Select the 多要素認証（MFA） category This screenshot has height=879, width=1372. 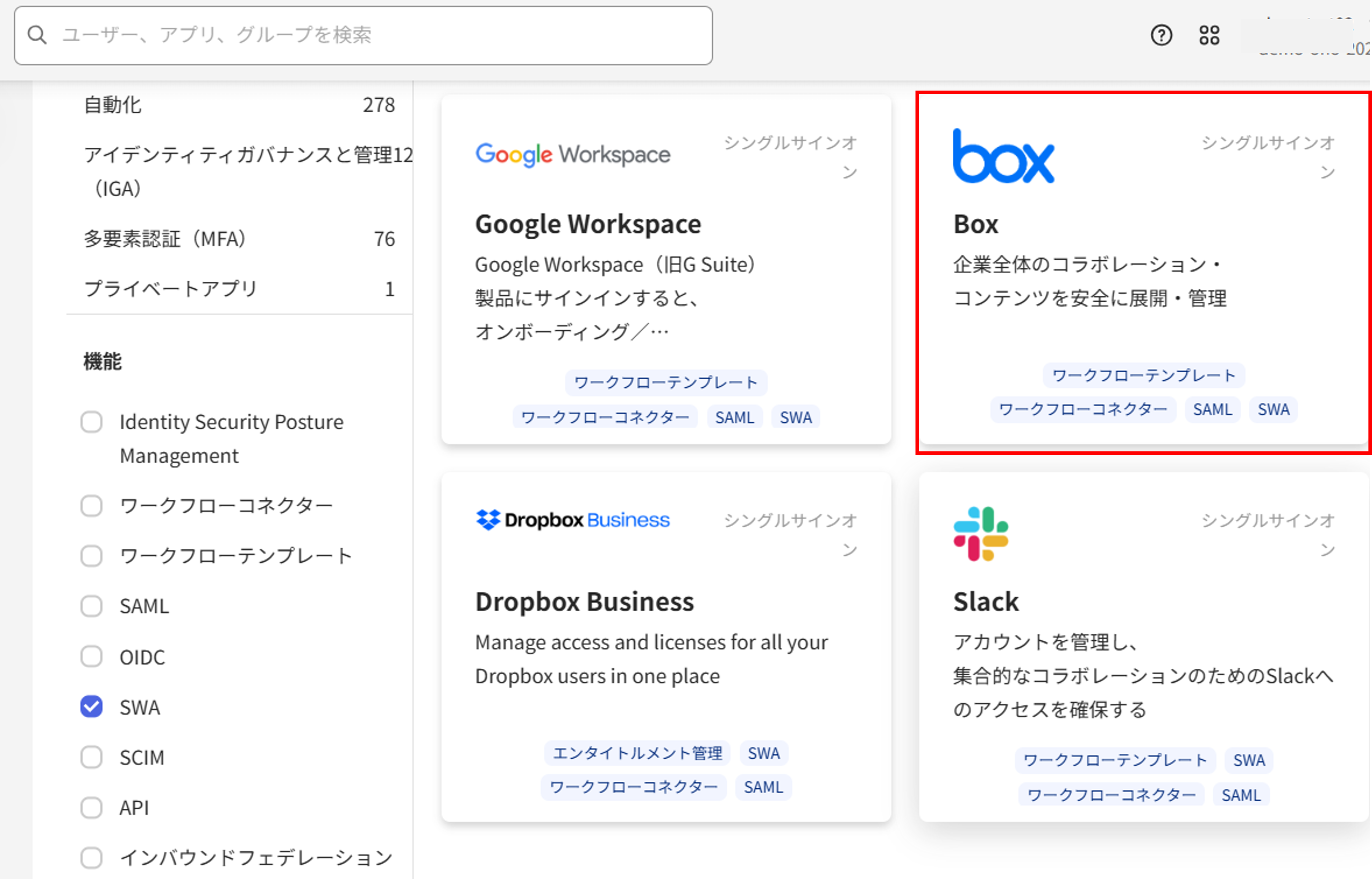coord(165,239)
